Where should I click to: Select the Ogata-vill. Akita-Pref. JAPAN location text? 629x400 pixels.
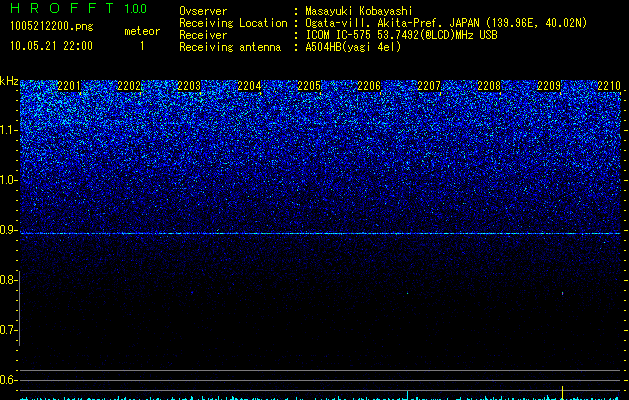446,23
